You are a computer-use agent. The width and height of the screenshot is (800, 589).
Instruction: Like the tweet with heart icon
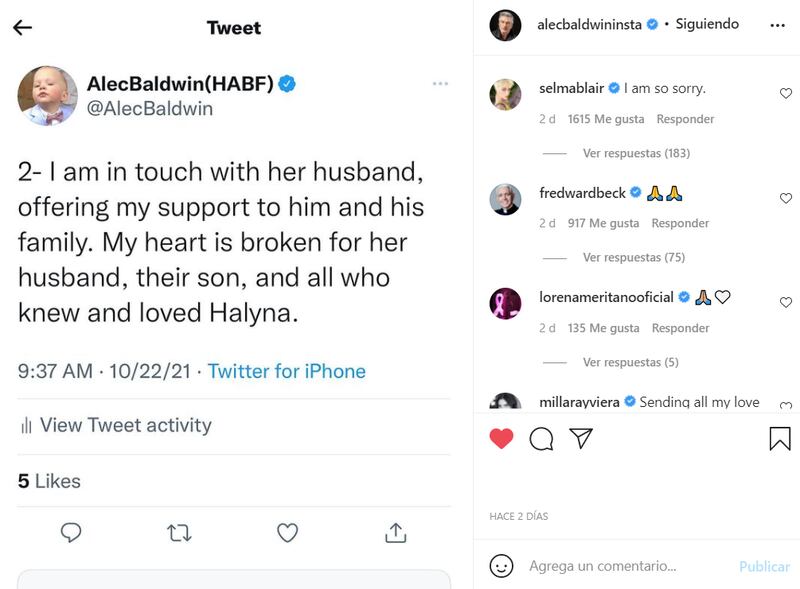[287, 533]
